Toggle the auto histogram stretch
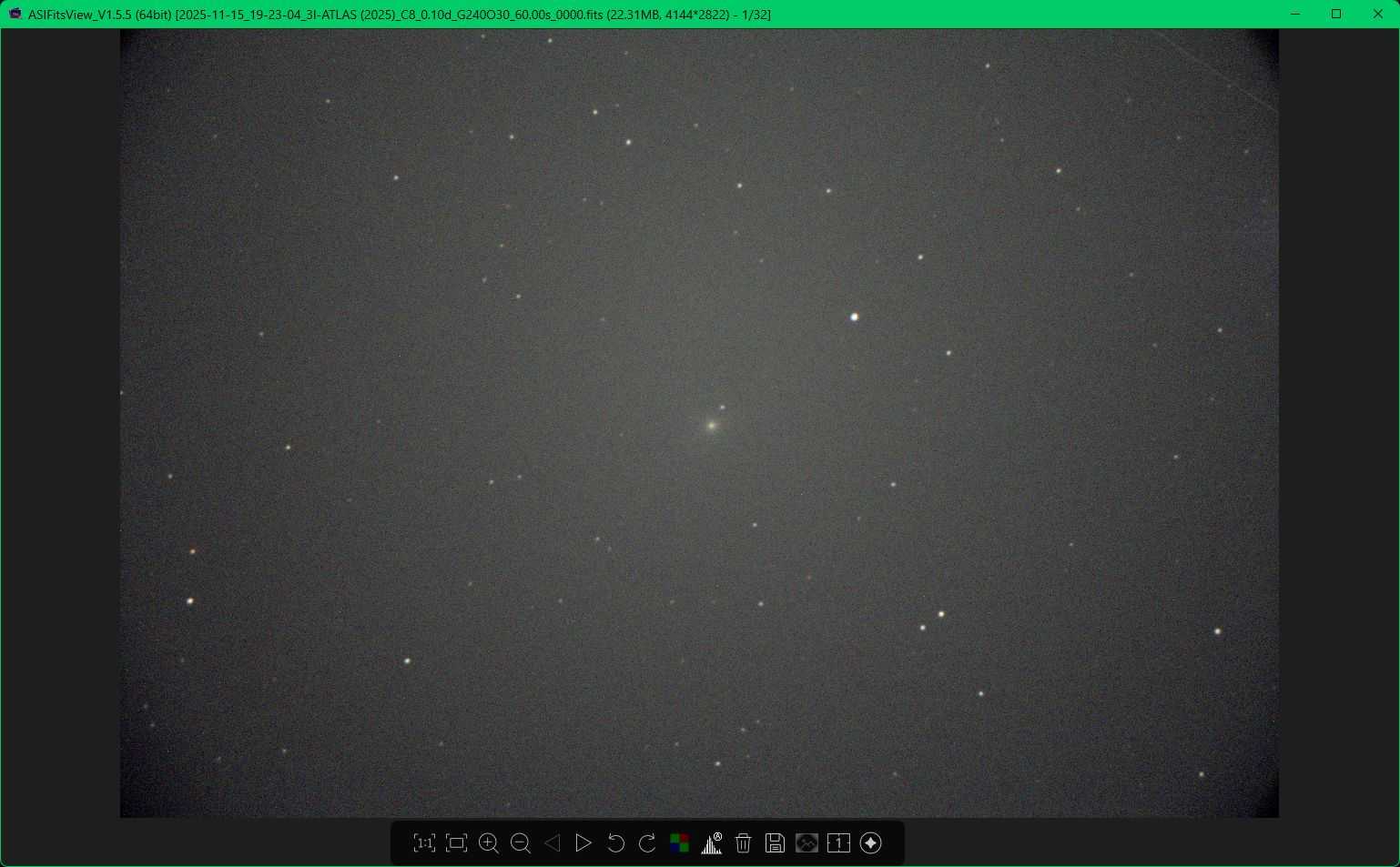Viewport: 1400px width, 867px height. (x=712, y=843)
